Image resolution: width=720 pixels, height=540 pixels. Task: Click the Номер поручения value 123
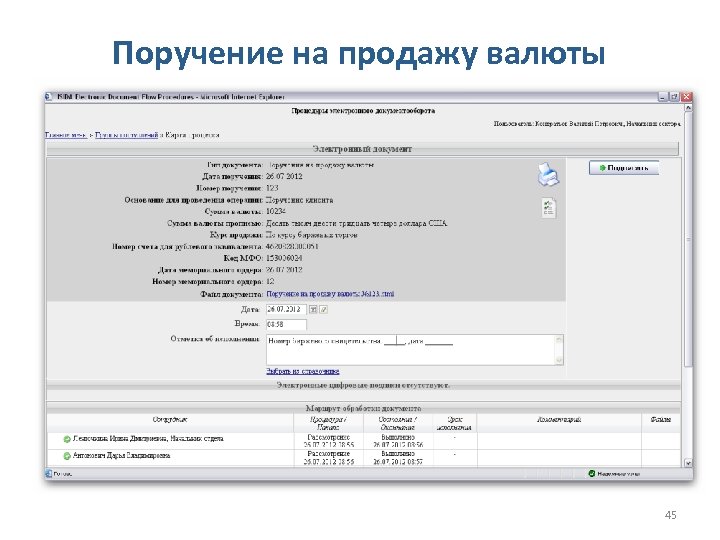[272, 188]
